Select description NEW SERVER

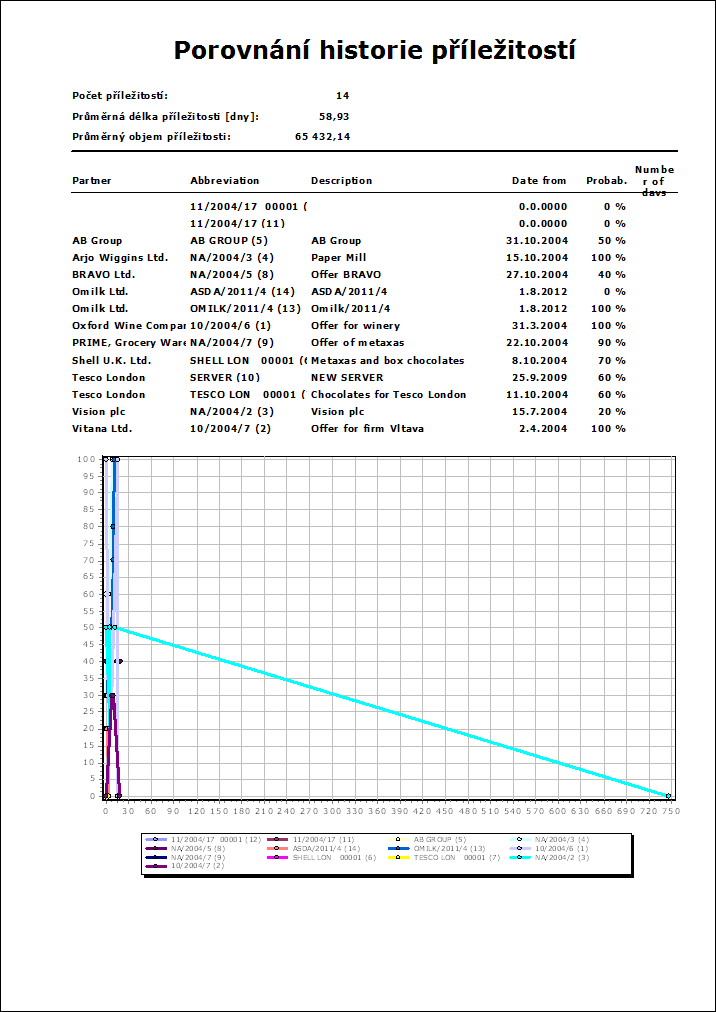pyautogui.click(x=347, y=377)
